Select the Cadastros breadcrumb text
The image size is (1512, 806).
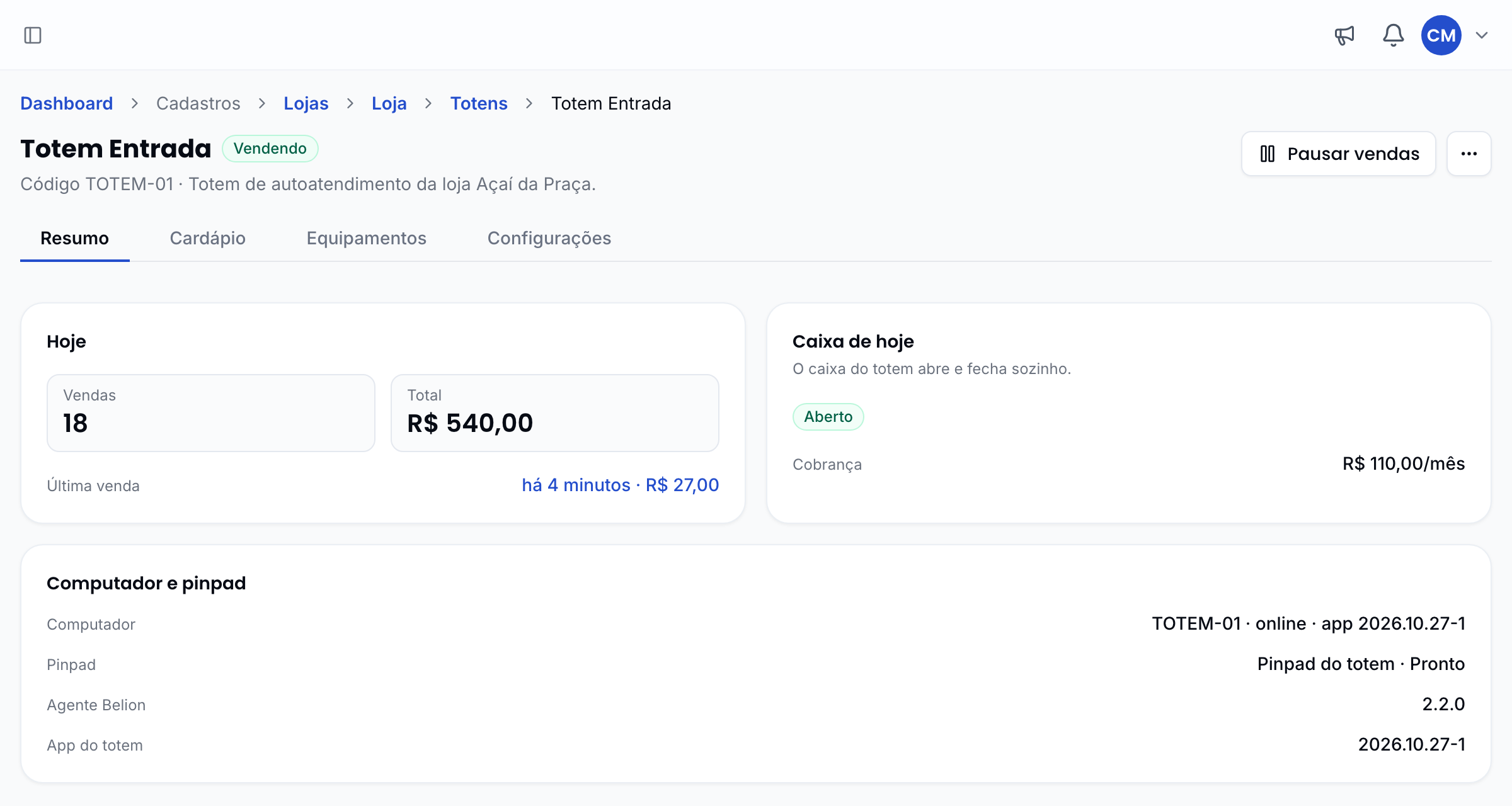click(198, 103)
